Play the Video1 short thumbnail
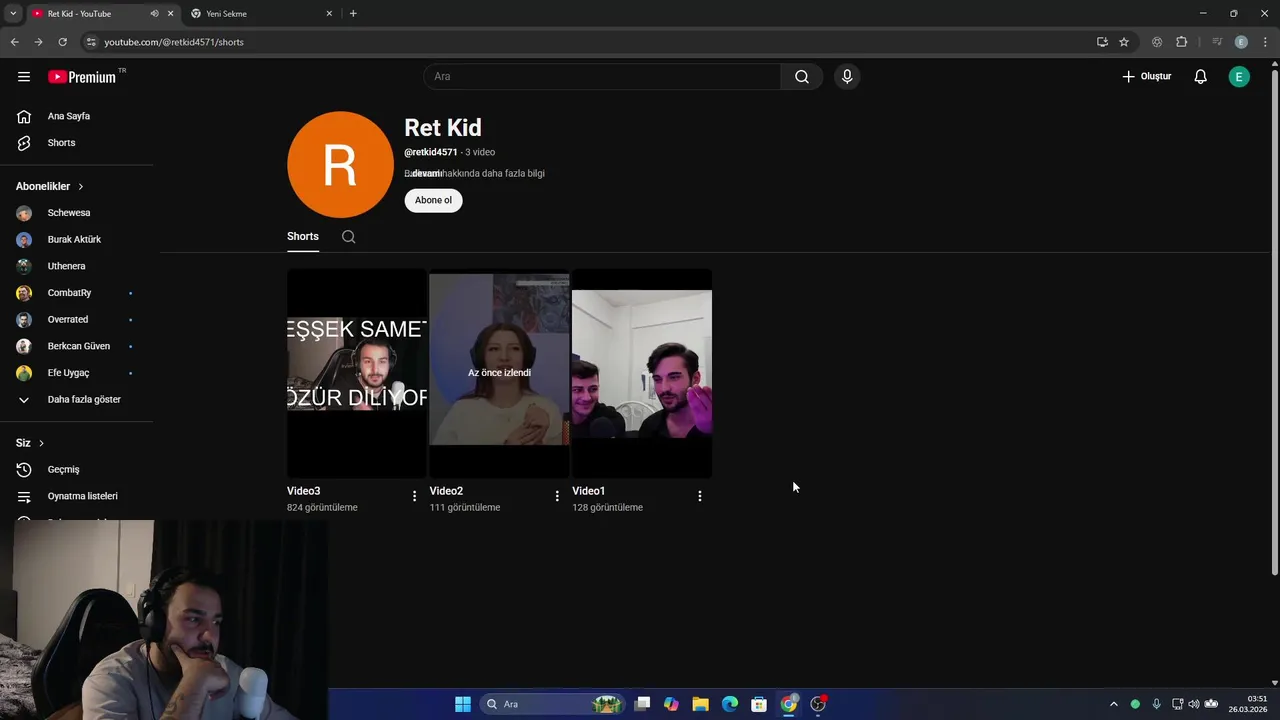Viewport: 1280px width, 720px height. [x=642, y=373]
